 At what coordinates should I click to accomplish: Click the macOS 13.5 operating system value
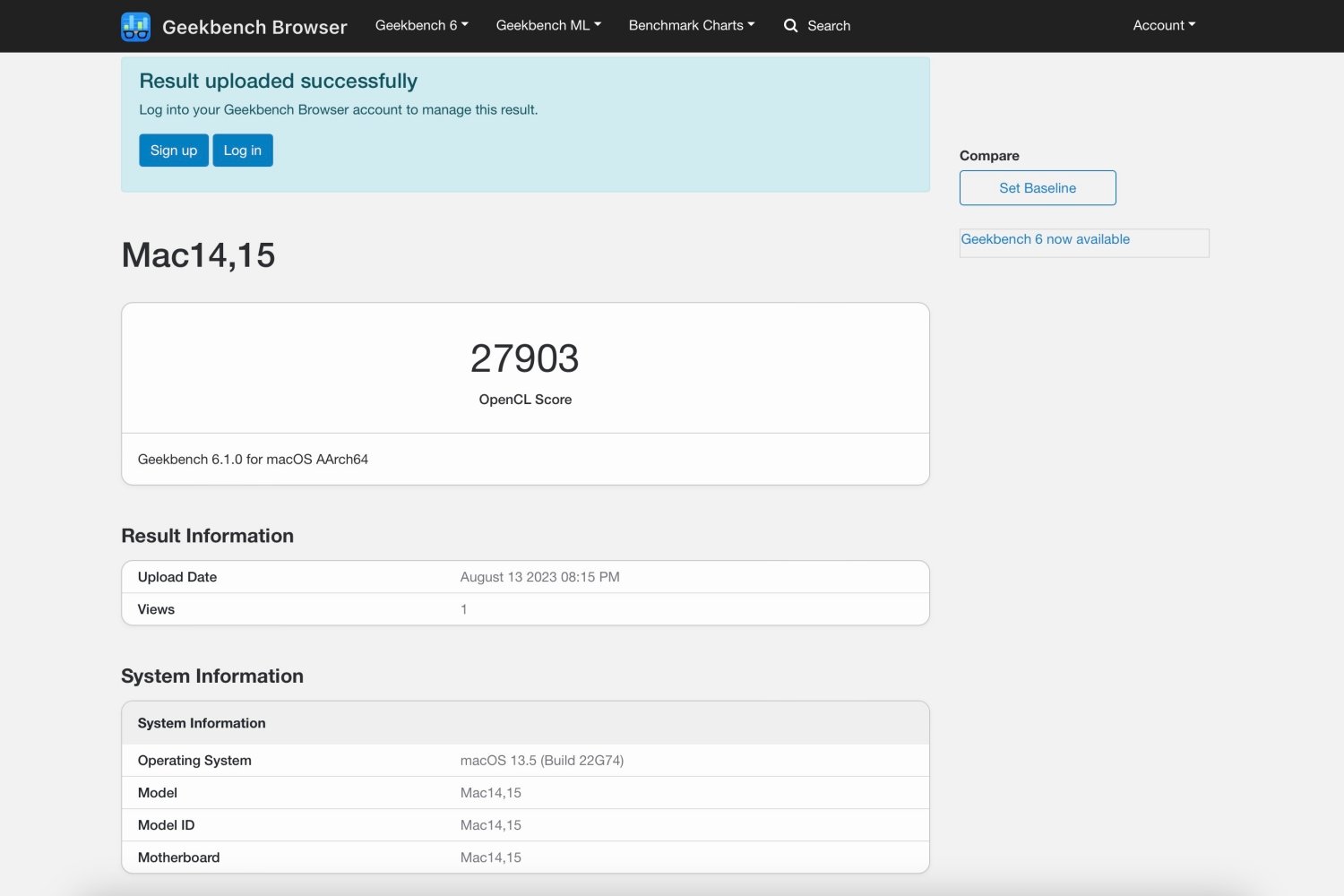pos(541,761)
